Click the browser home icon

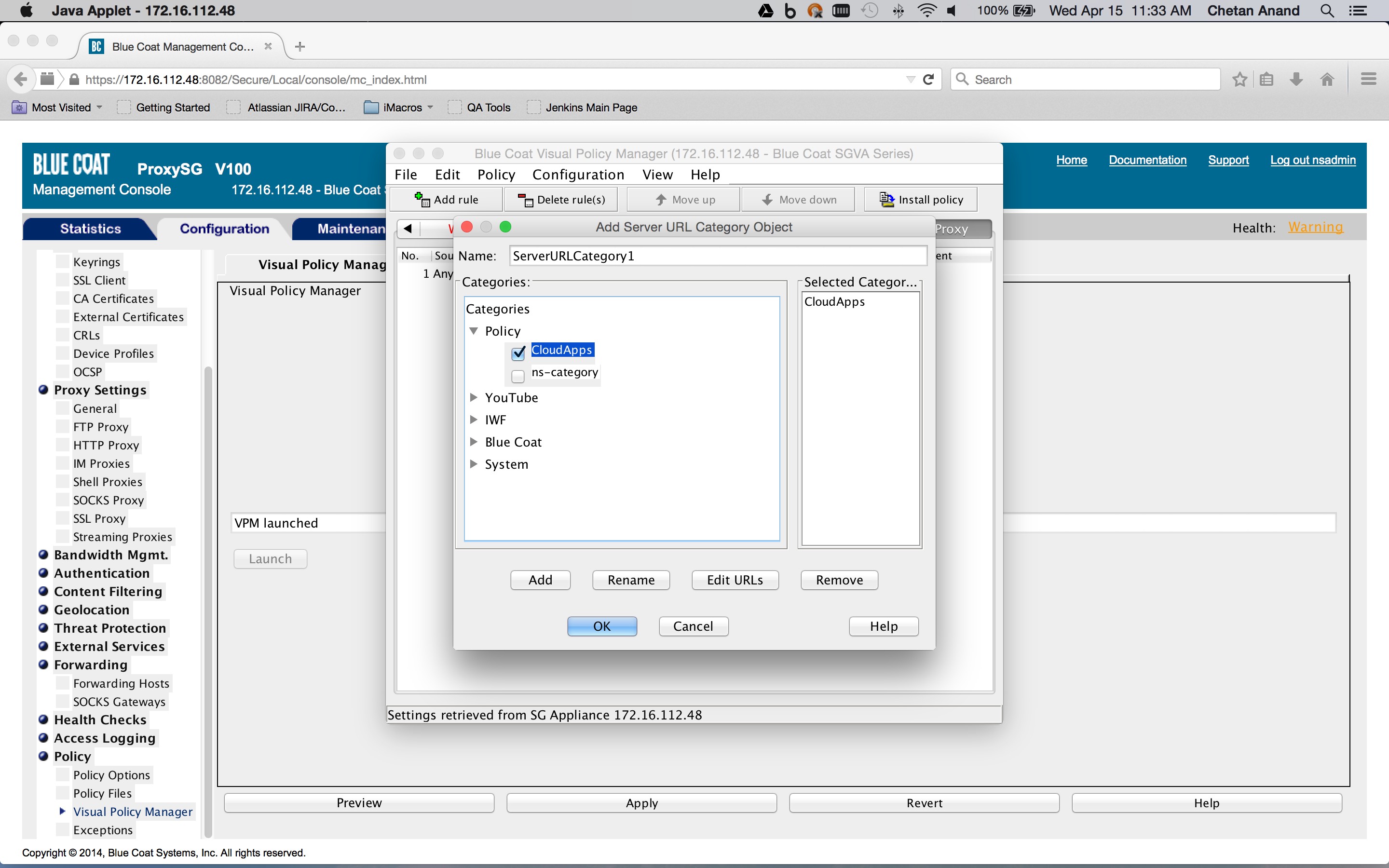1326,79
